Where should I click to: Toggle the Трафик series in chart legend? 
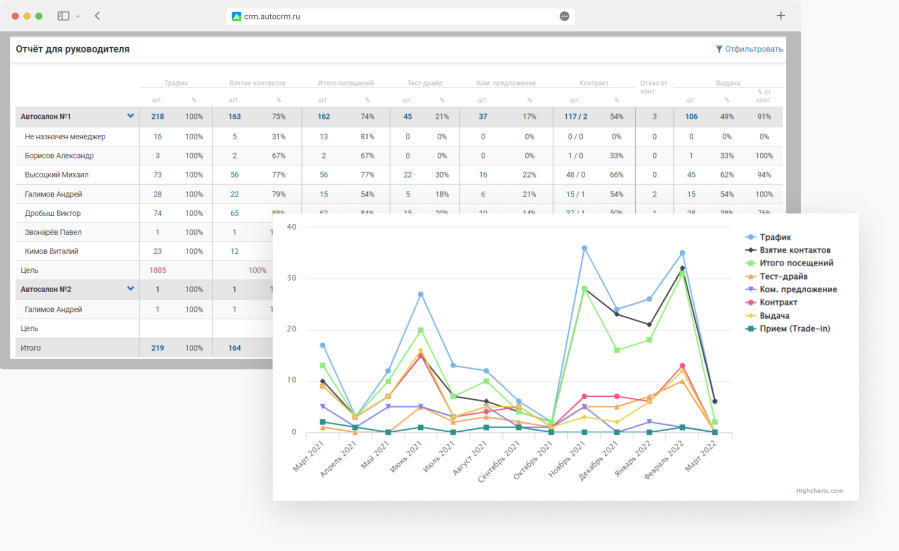point(778,237)
